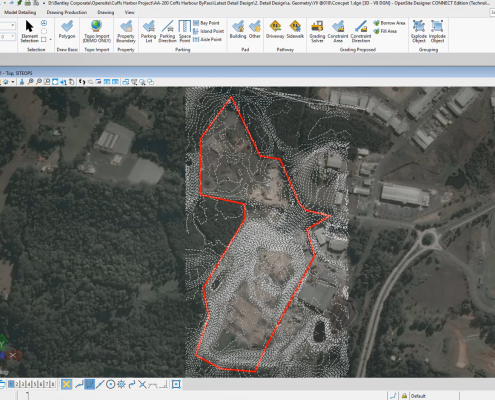
Task: Click the Update View brush icon
Action: pyautogui.click(x=22, y=82)
